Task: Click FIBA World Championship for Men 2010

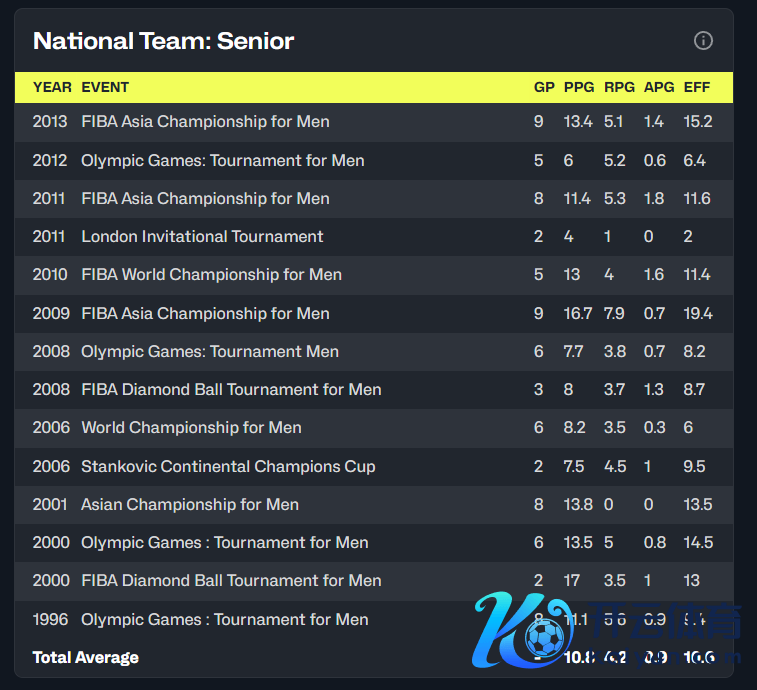Action: pyautogui.click(x=211, y=275)
